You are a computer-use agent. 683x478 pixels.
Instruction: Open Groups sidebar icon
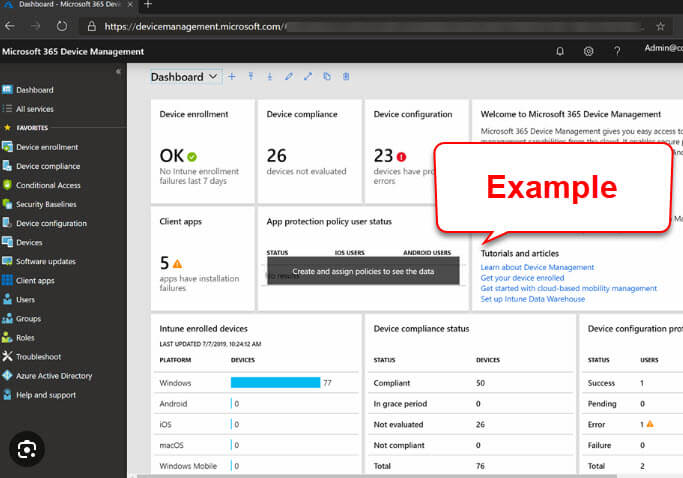(7, 319)
